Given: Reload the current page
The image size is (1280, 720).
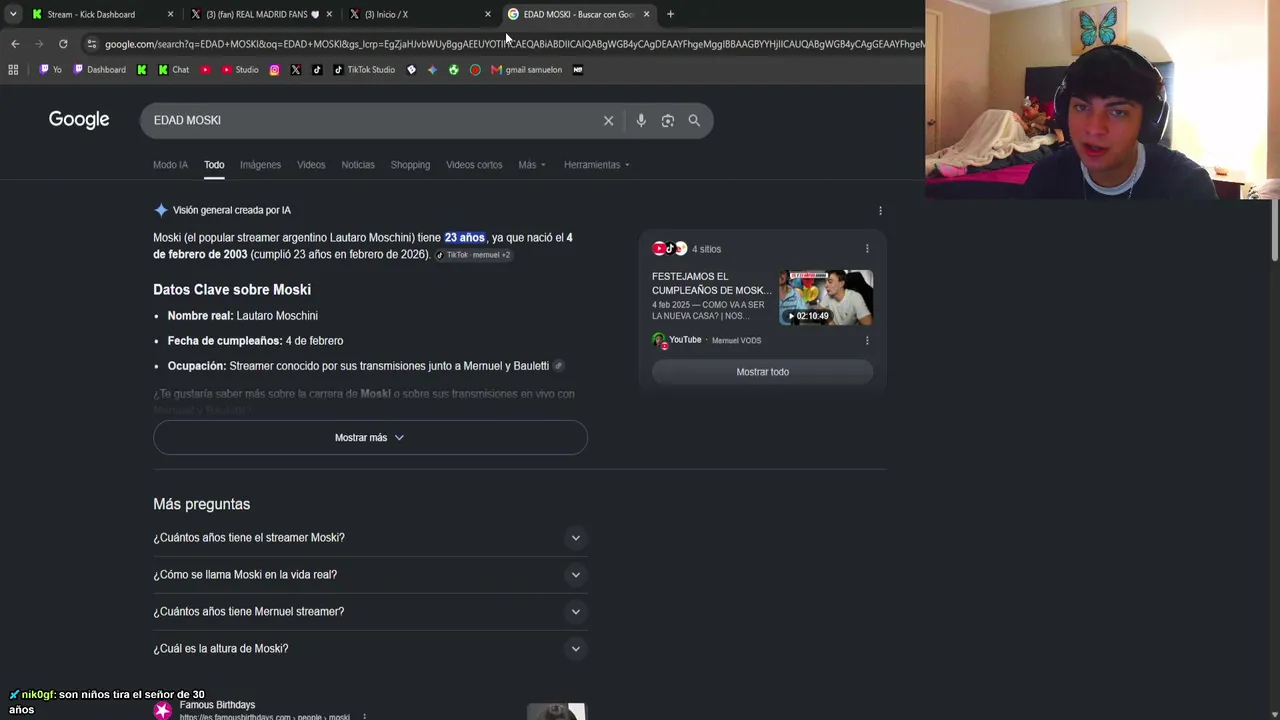Looking at the screenshot, I should coord(63,44).
